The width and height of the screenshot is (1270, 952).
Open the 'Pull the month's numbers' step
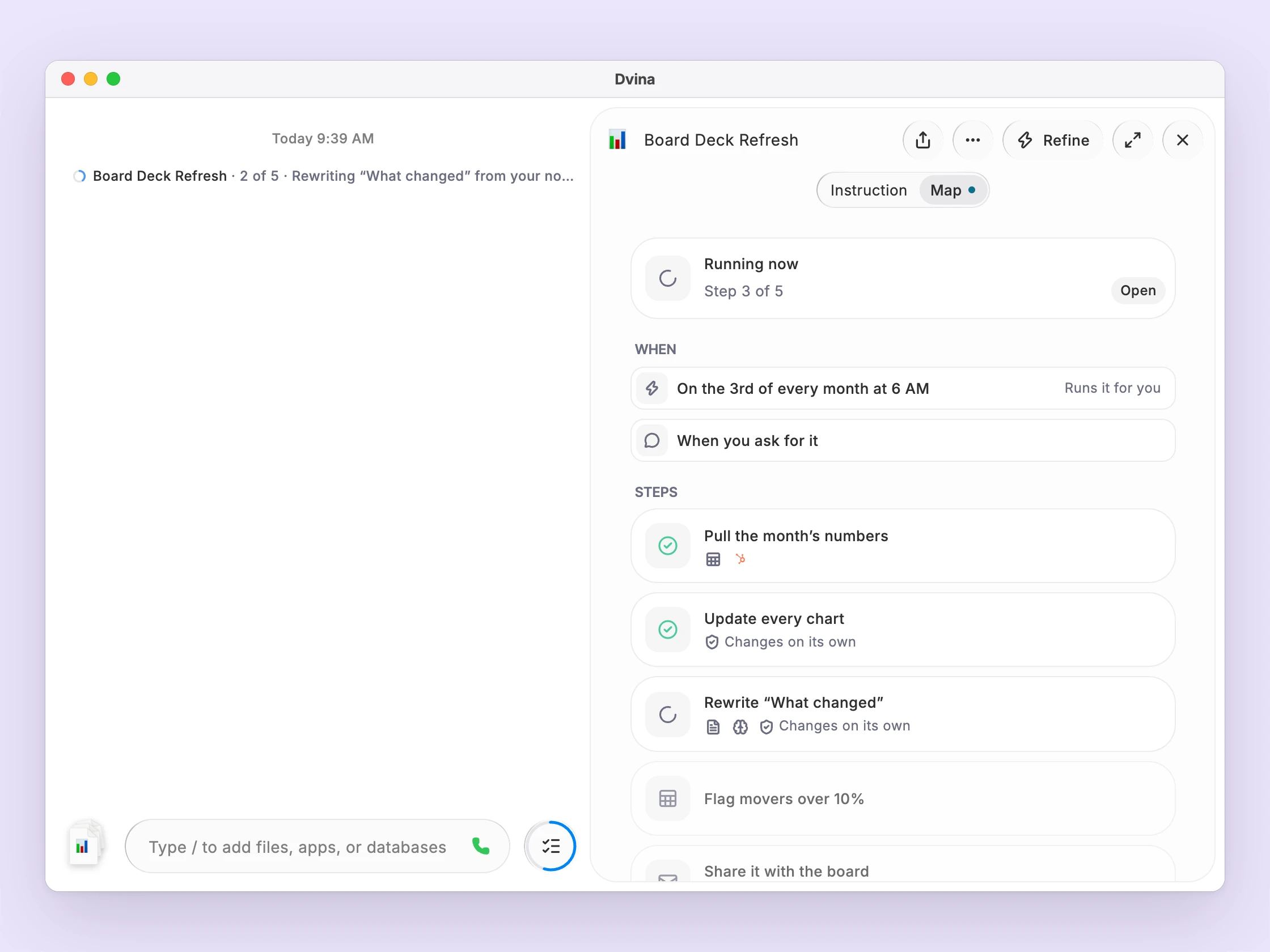pyautogui.click(x=903, y=546)
